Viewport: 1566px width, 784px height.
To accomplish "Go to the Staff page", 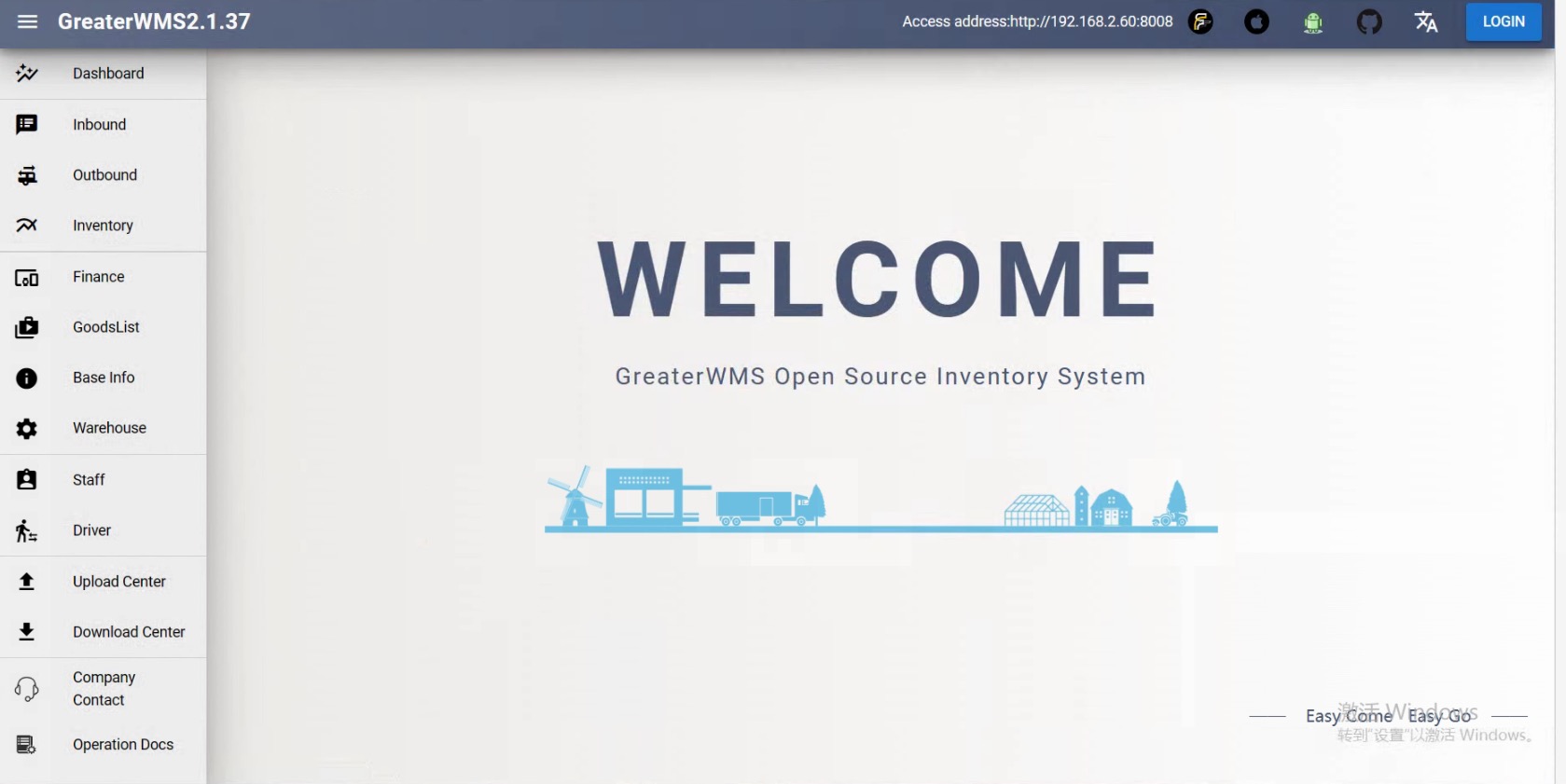I will pos(104,480).
